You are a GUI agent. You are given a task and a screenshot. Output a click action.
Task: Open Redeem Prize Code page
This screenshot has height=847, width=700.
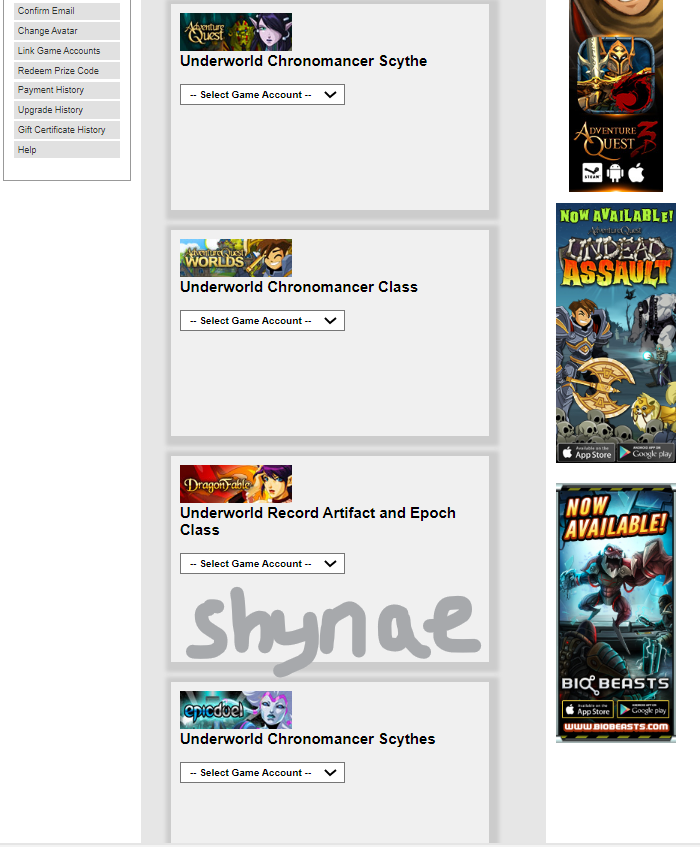click(x=67, y=71)
